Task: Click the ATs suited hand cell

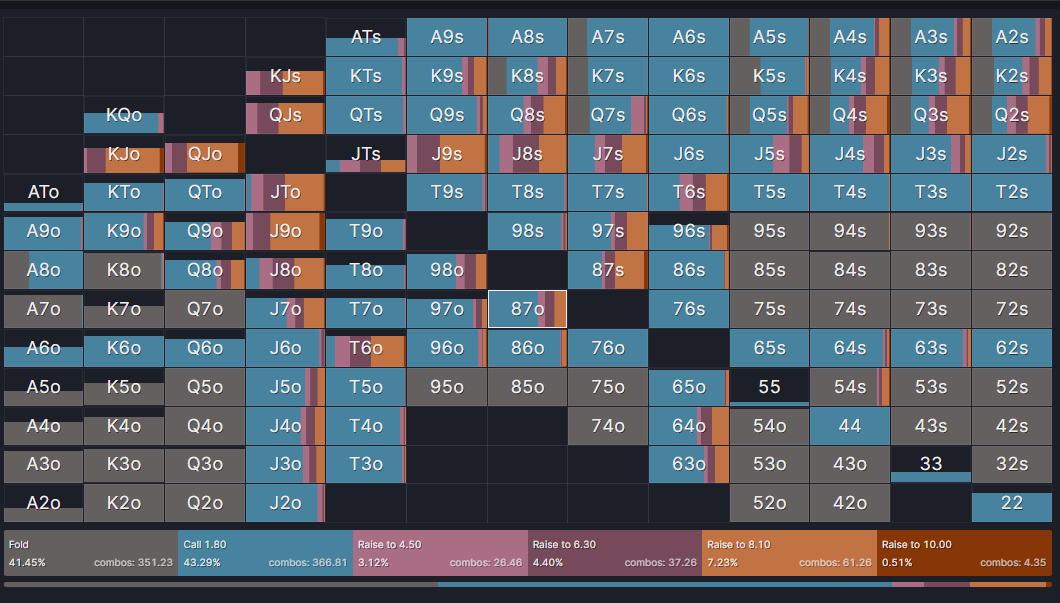Action: (x=365, y=37)
